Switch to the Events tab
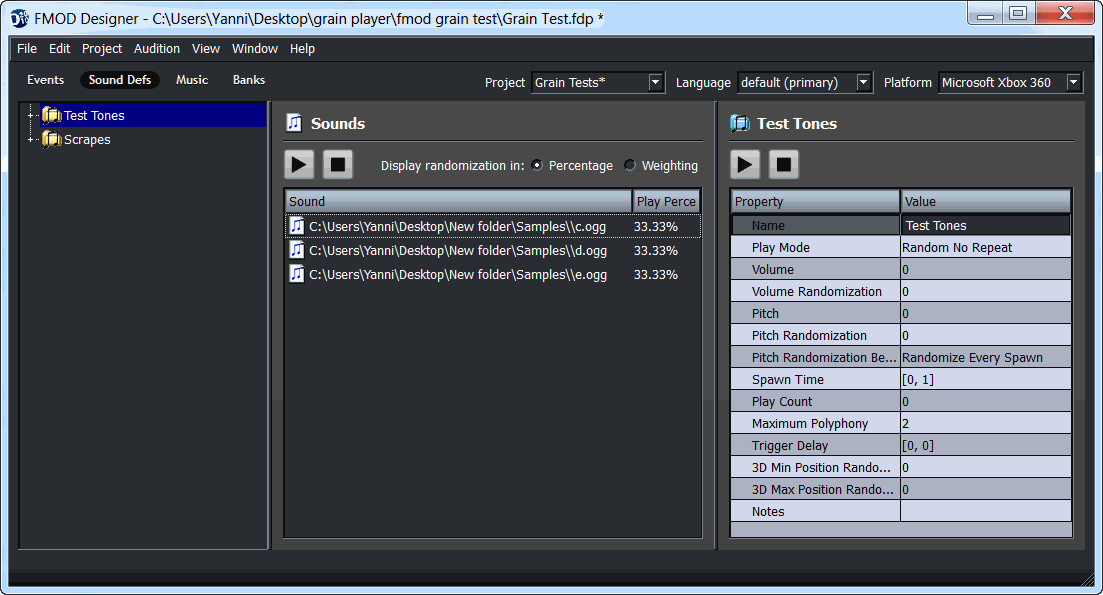The image size is (1103, 595). tap(46, 80)
